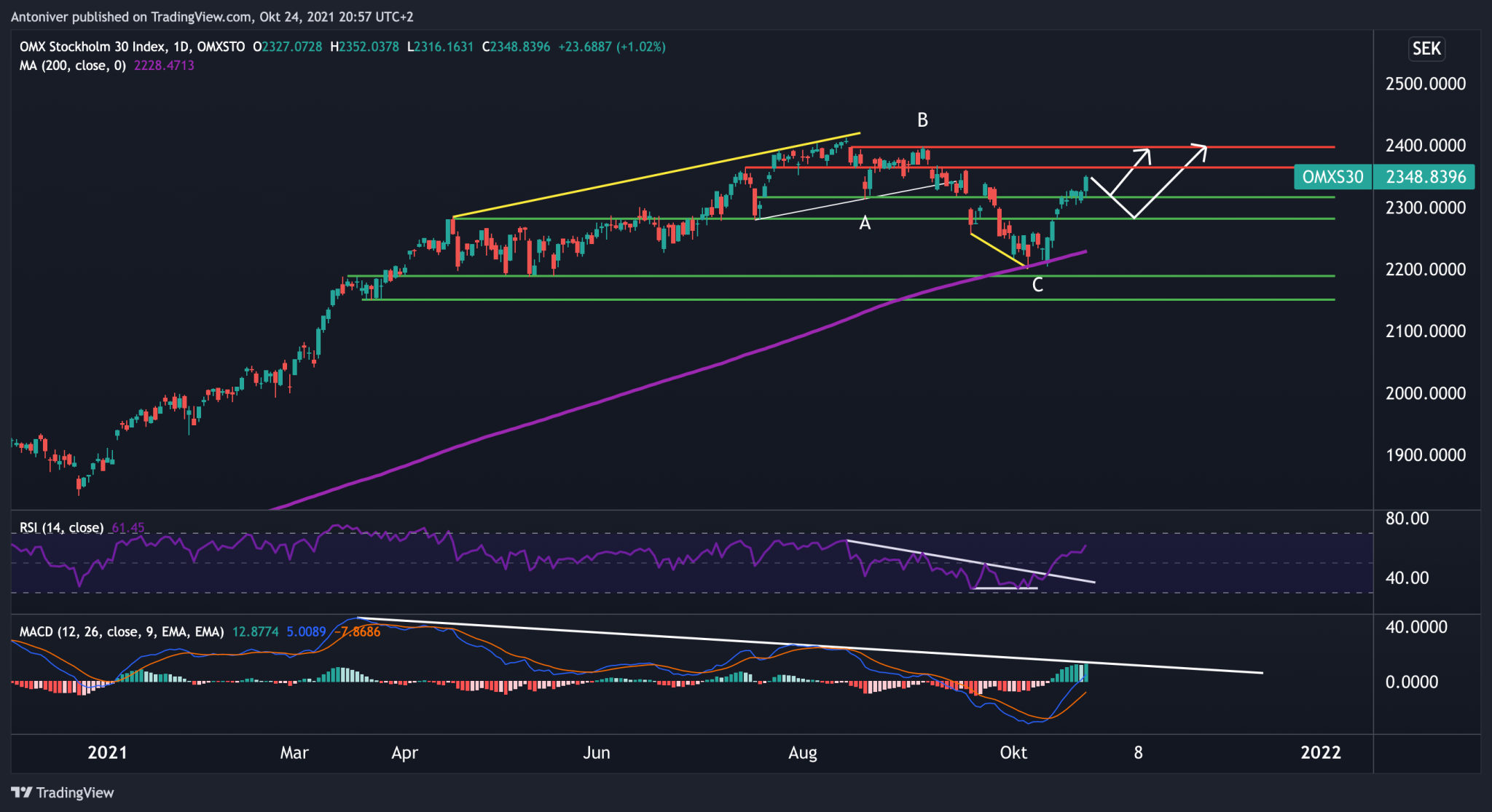
Task: Click the Aug label on time axis
Action: [802, 752]
